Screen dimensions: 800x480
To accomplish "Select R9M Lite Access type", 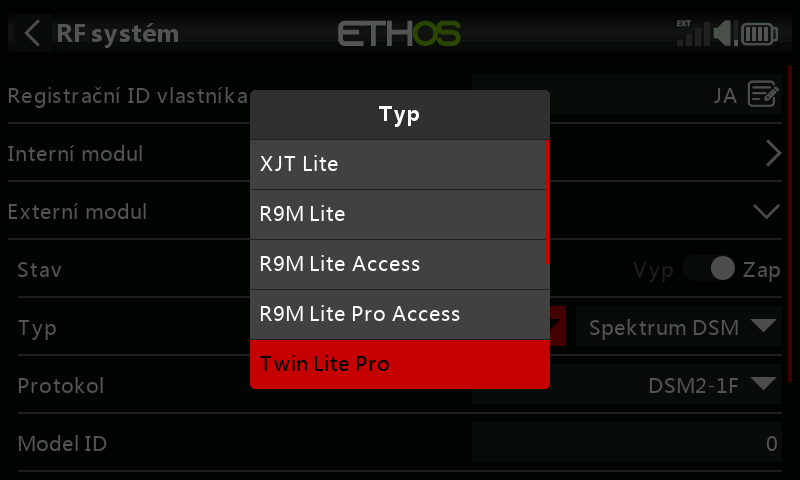I will point(397,264).
